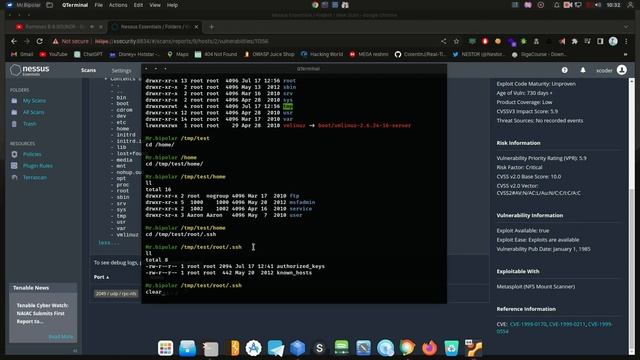The width and height of the screenshot is (640, 360).
Task: Click Read More in Tenable News
Action: (x=61, y=337)
